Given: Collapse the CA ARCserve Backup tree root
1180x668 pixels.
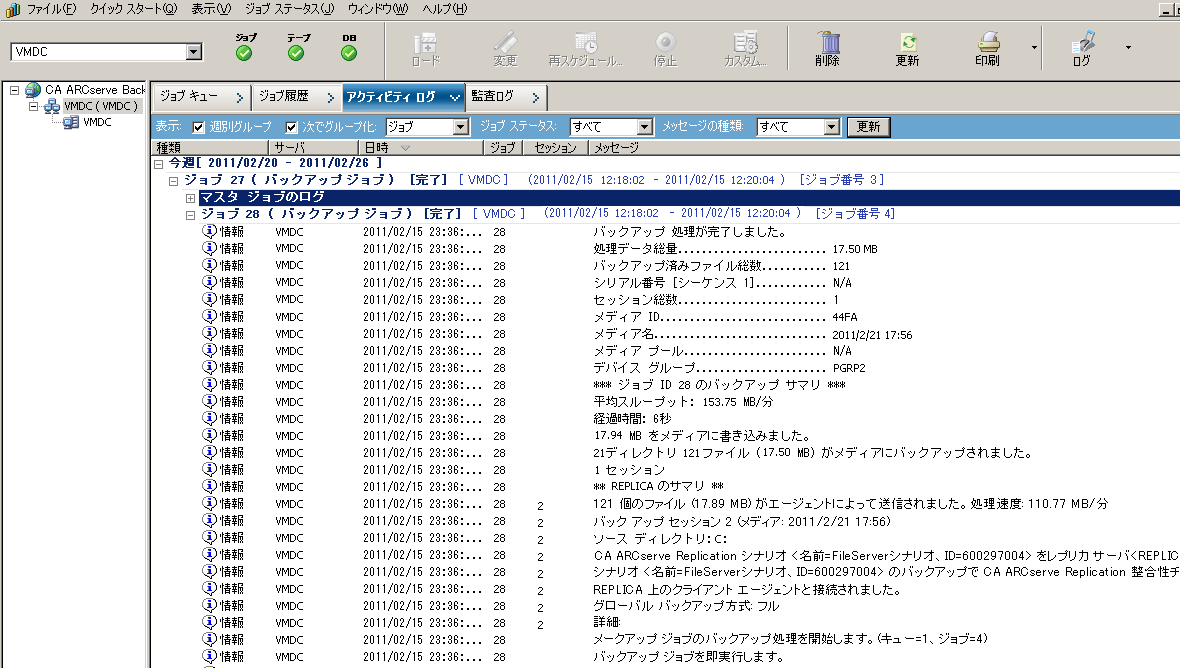Looking at the screenshot, I should tap(14, 90).
